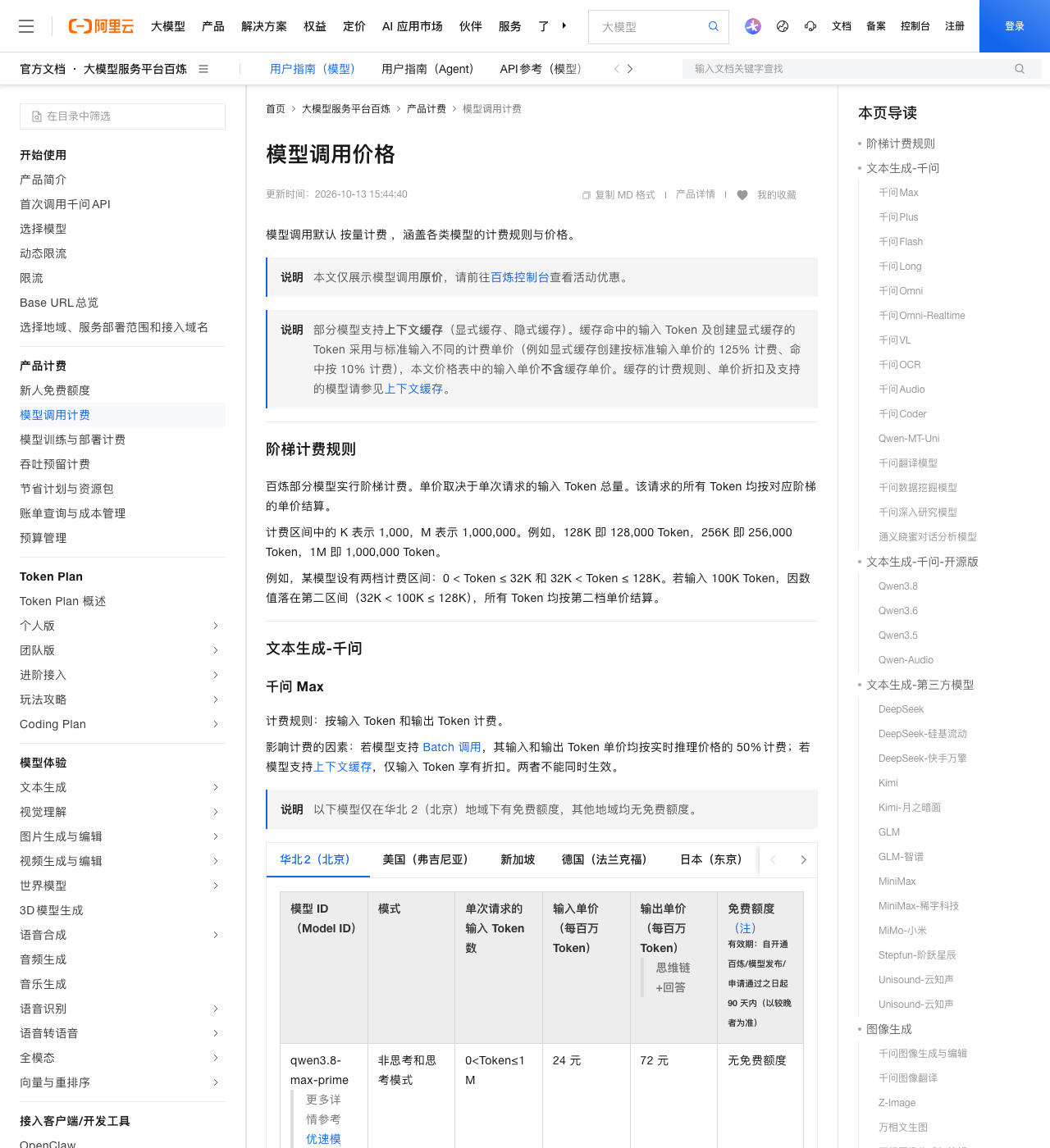Screen dimensions: 1050x1148
Task: Click breadcrumb 产品计费
Action: [427, 109]
